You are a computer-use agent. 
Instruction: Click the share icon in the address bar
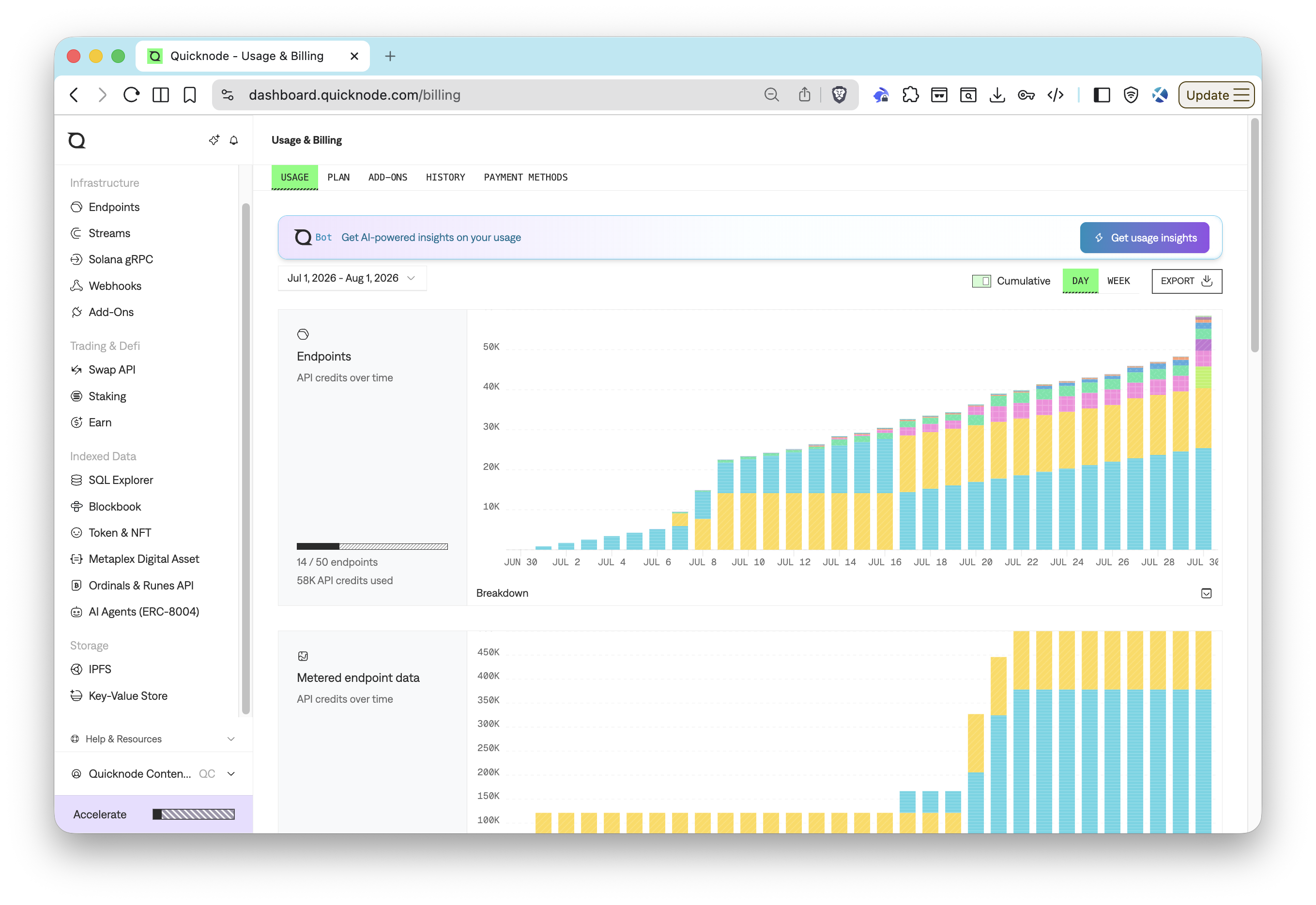pyautogui.click(x=804, y=95)
